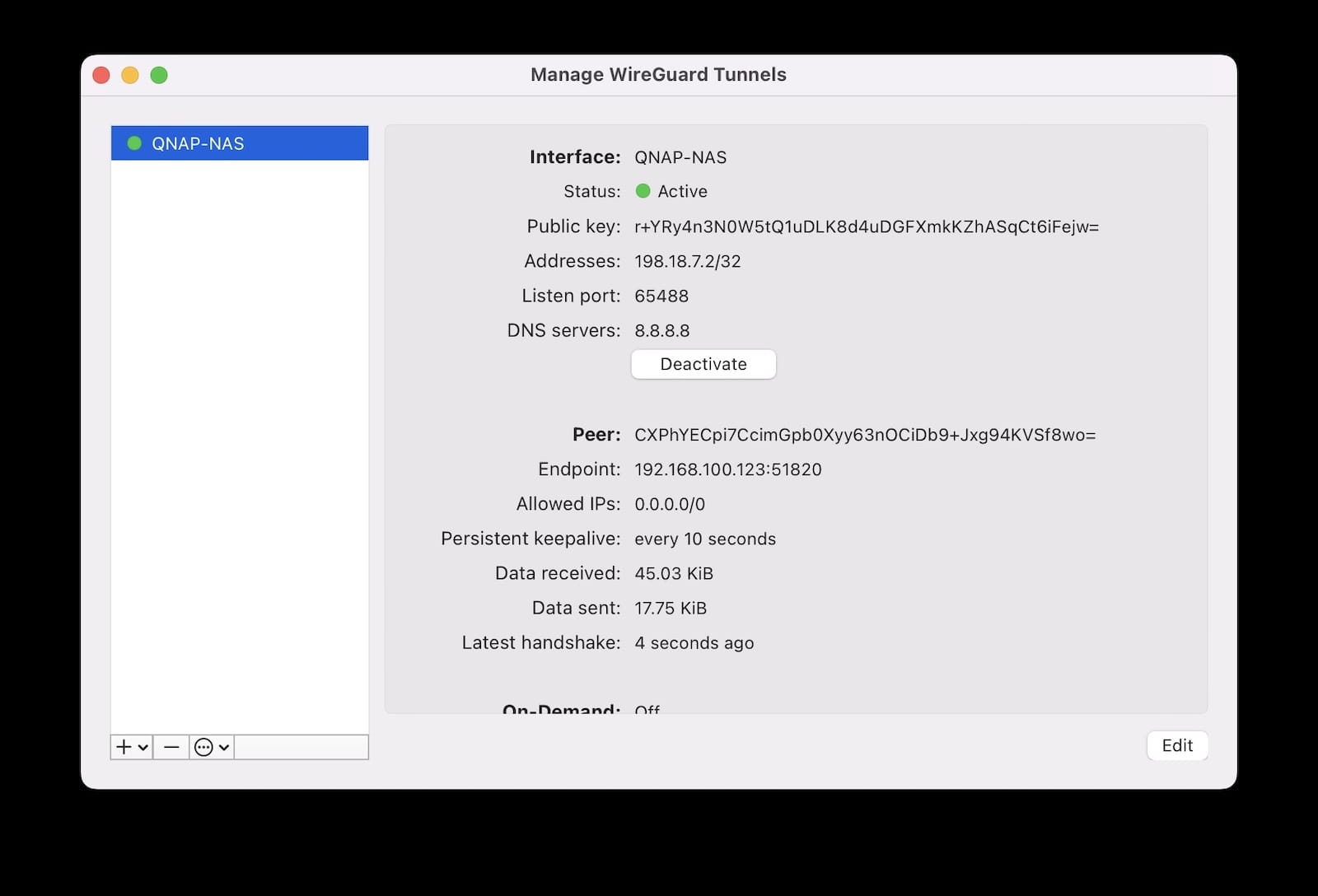Click the DNS server value 8.8.8.8

pyautogui.click(x=662, y=330)
